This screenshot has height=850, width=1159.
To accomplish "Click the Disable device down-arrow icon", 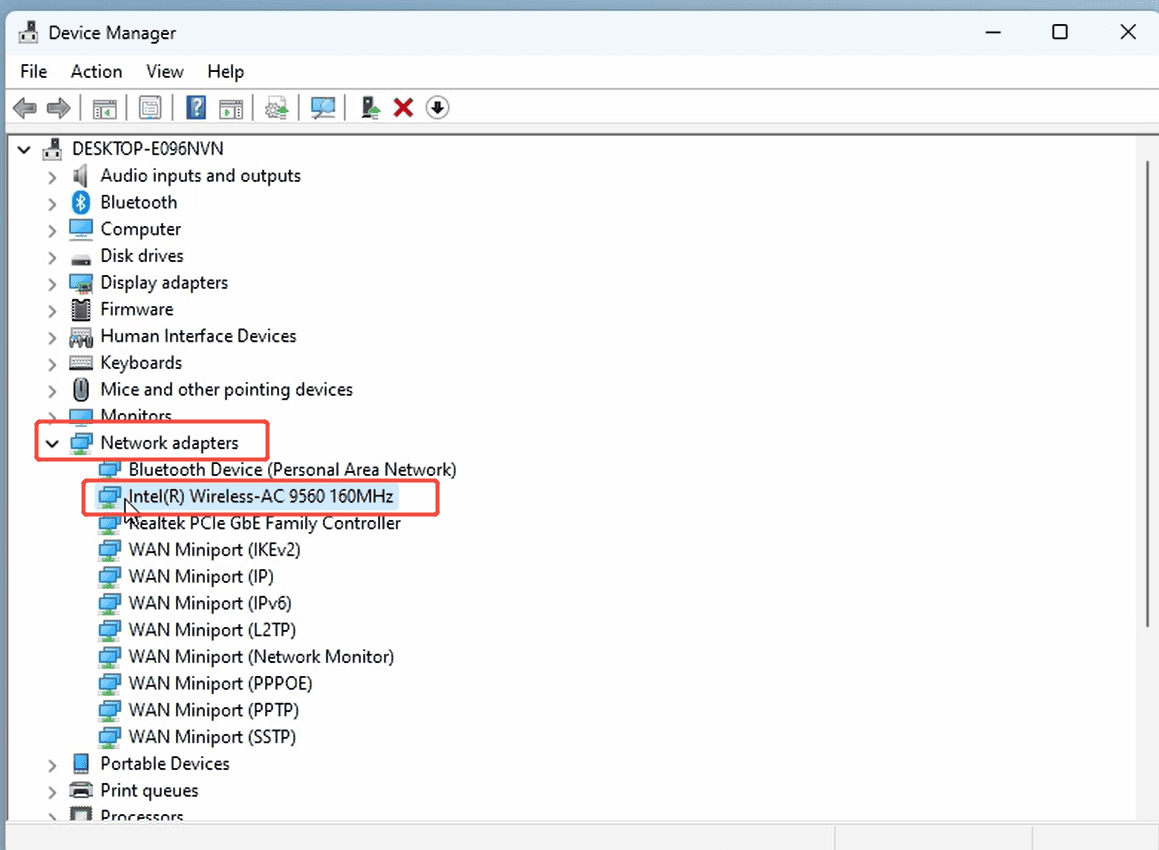I will coord(437,107).
